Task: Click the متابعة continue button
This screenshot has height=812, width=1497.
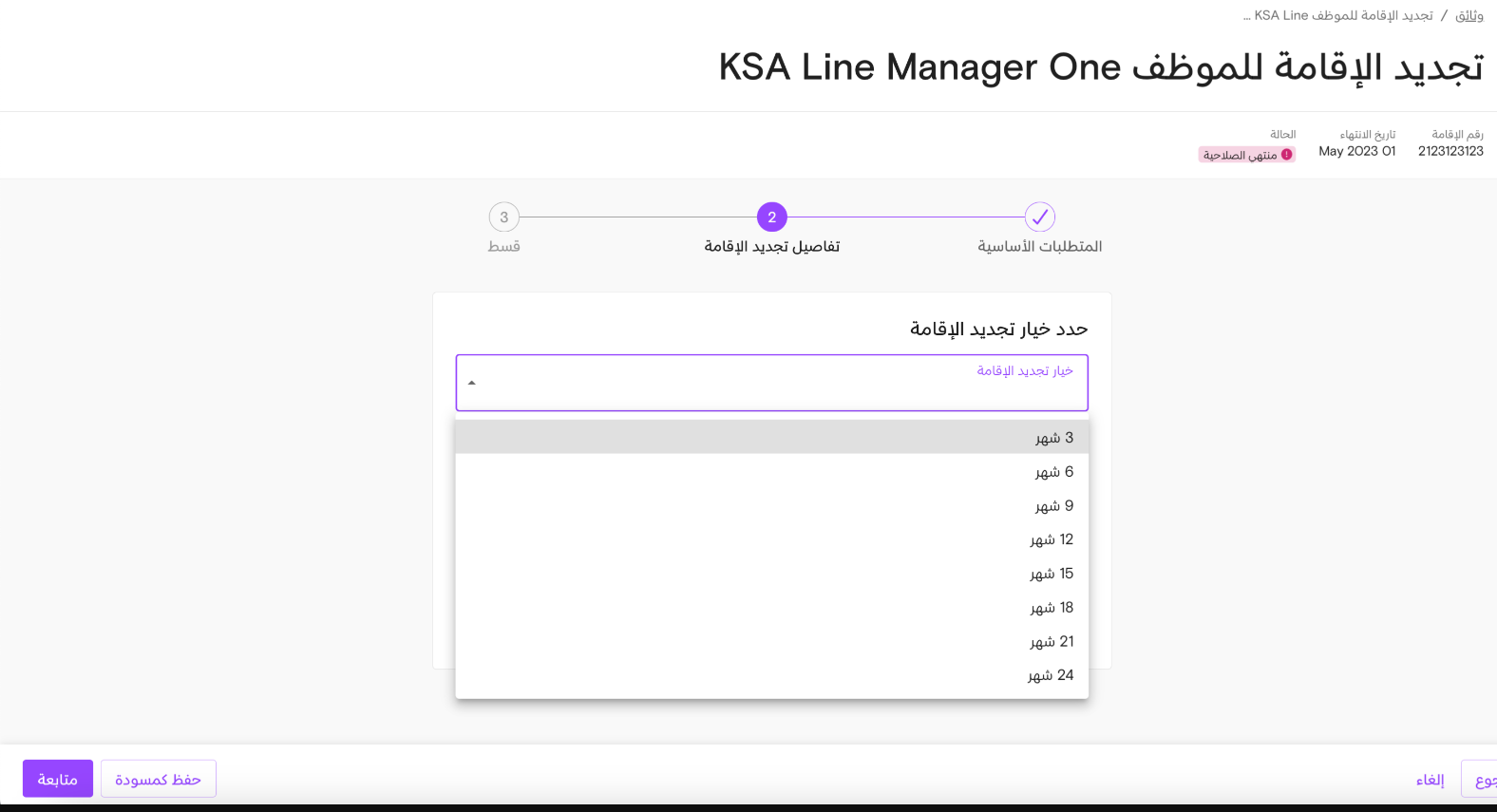Action: pyautogui.click(x=58, y=779)
